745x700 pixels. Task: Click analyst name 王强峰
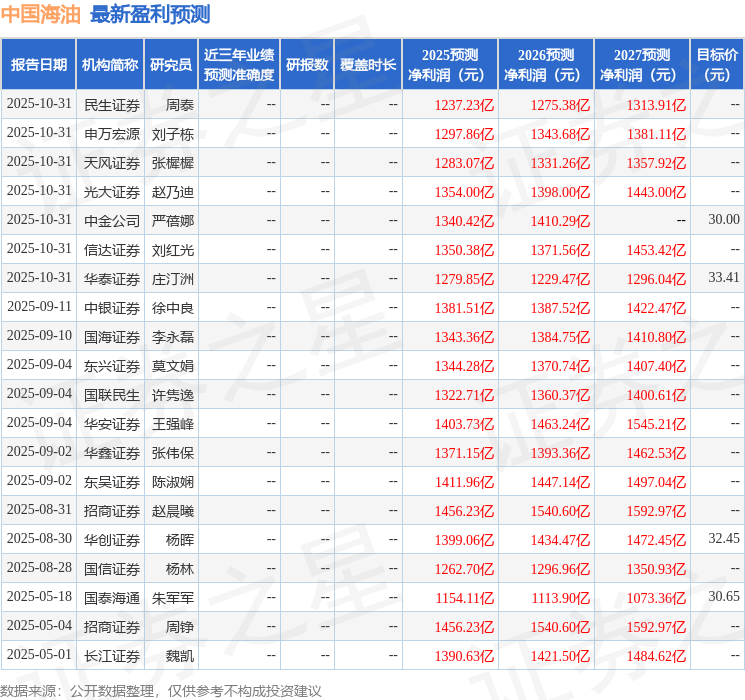pos(173,424)
